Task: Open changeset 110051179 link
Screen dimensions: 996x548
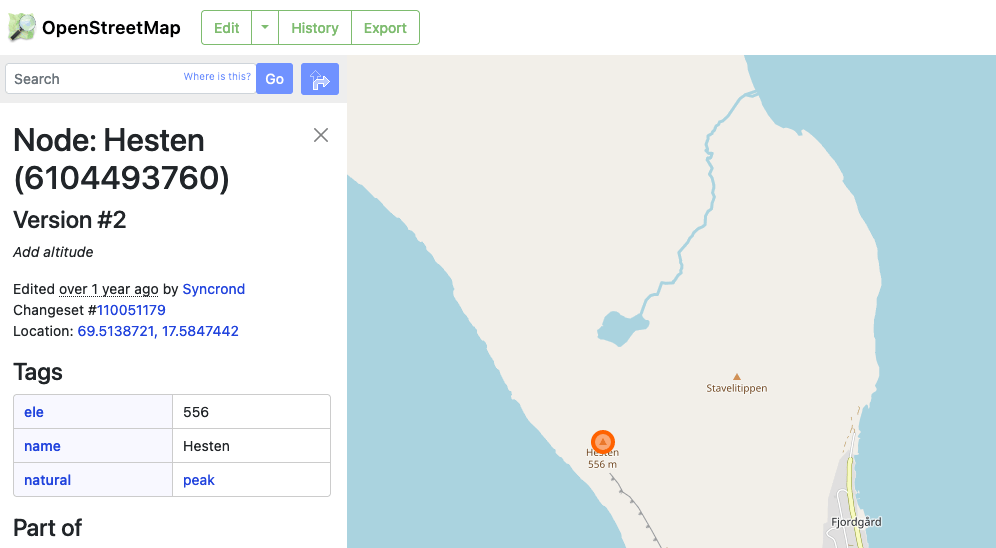Action: [x=131, y=310]
